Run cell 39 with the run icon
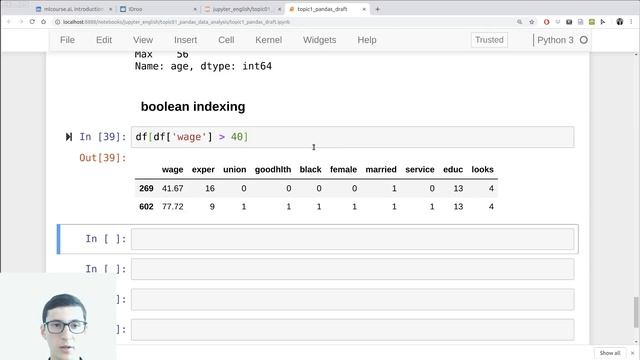This screenshot has width=640, height=360. pos(69,137)
